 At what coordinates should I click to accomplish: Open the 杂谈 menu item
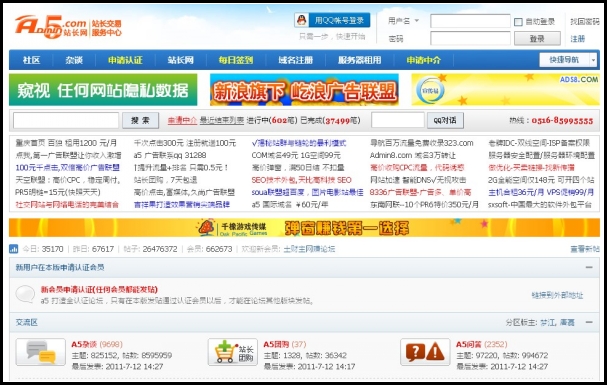74,60
